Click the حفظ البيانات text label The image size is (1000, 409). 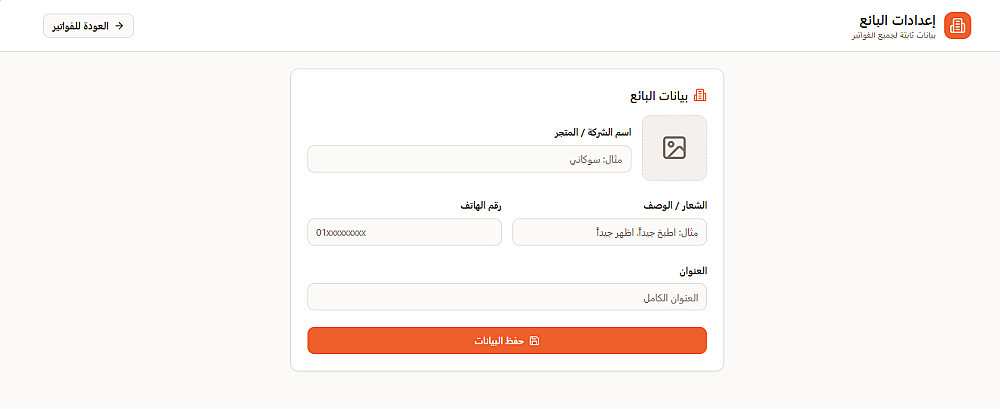tap(499, 341)
